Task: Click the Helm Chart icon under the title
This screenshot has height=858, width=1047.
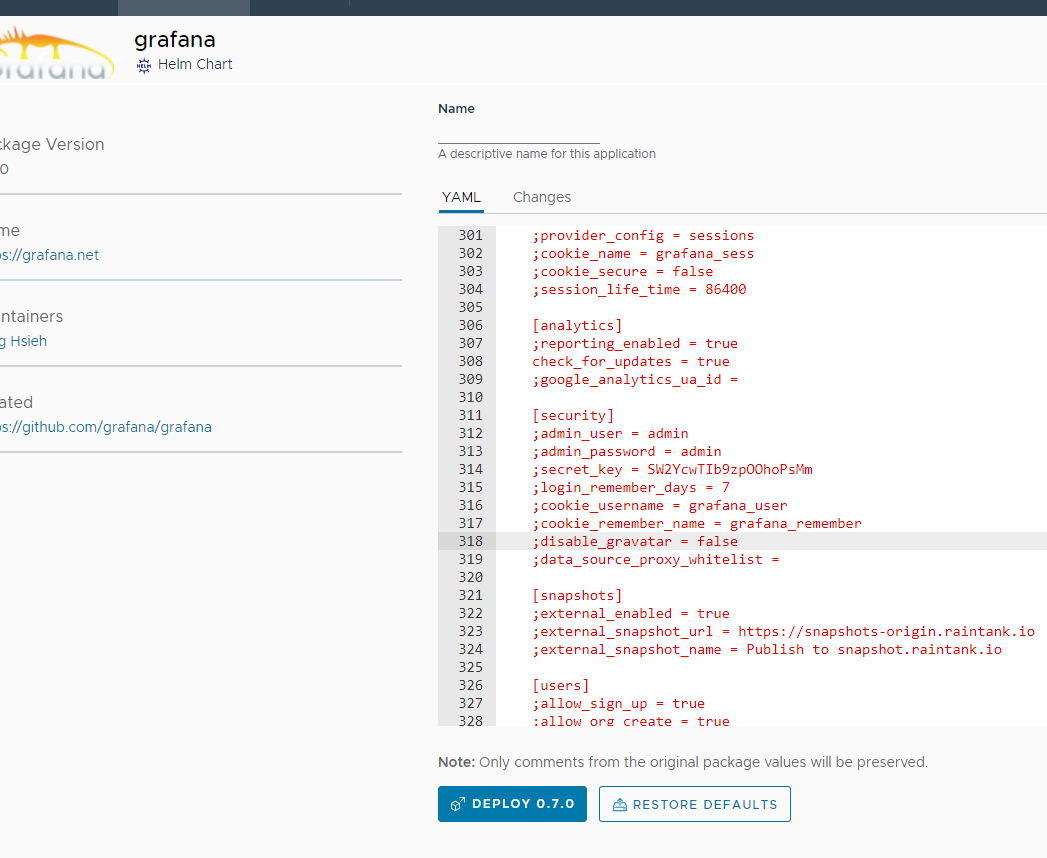Action: [x=144, y=65]
